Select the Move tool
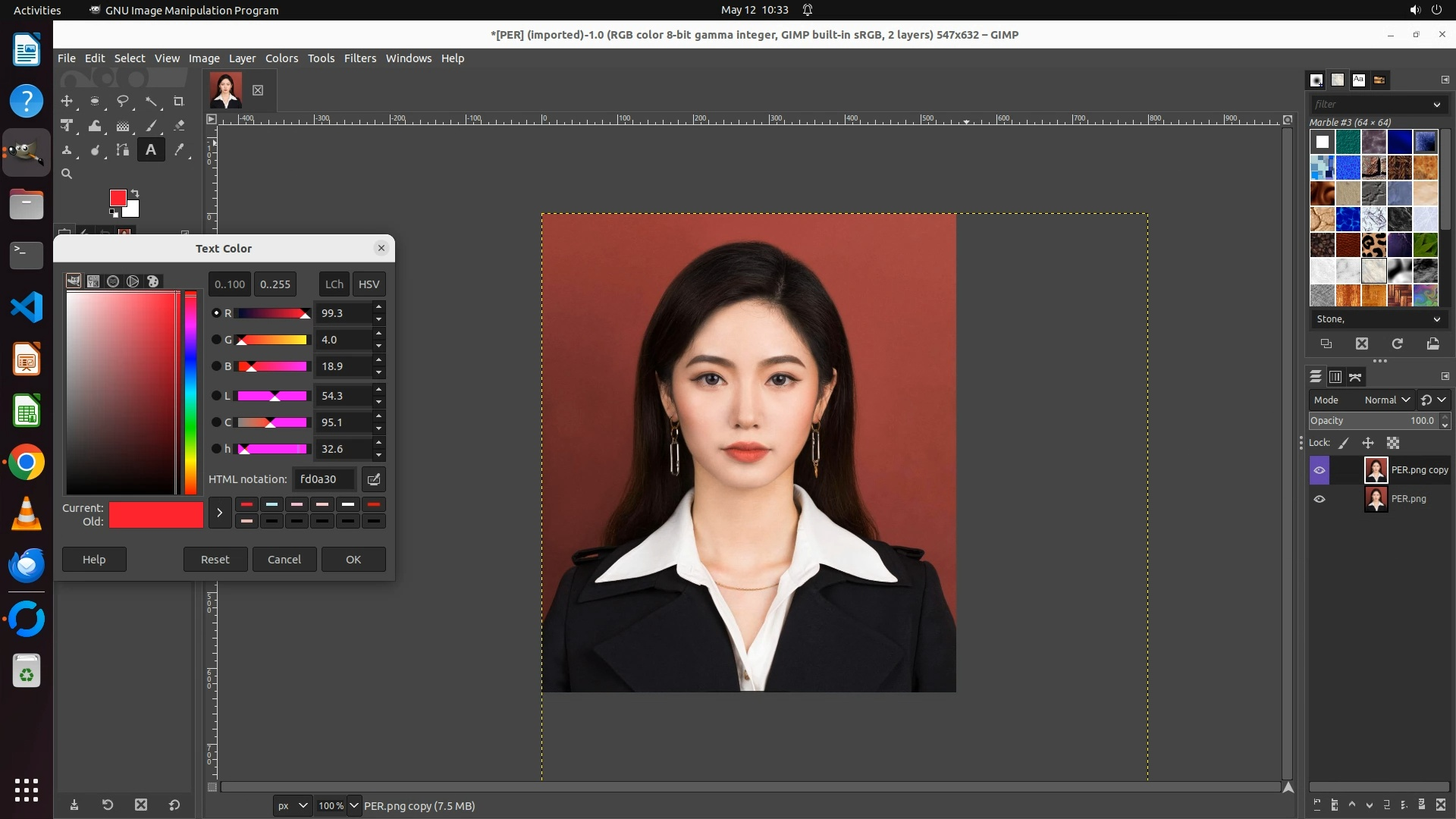 tap(67, 101)
